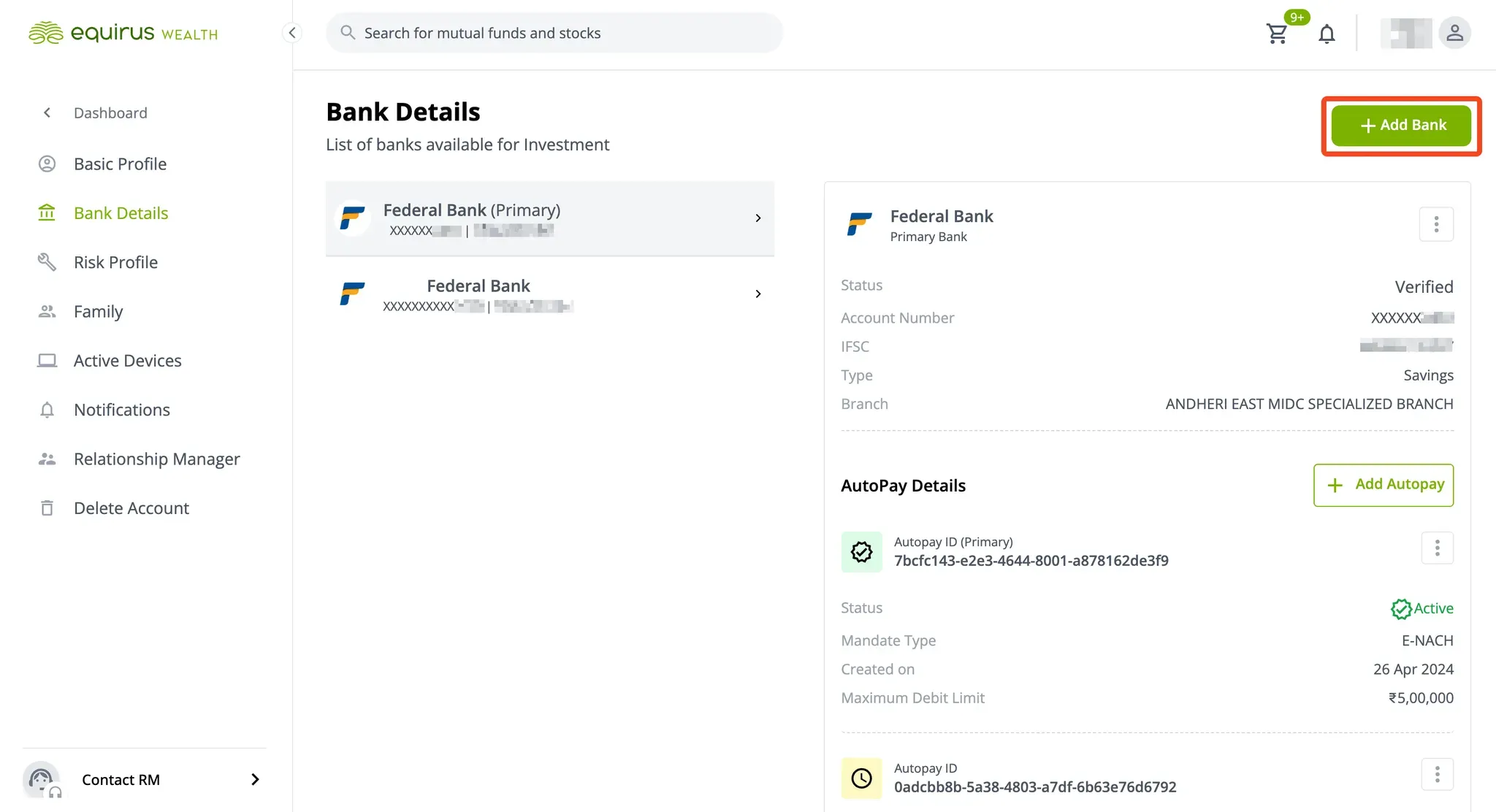The height and width of the screenshot is (812, 1496).
Task: Open the notifications bell in header
Action: pos(1327,34)
